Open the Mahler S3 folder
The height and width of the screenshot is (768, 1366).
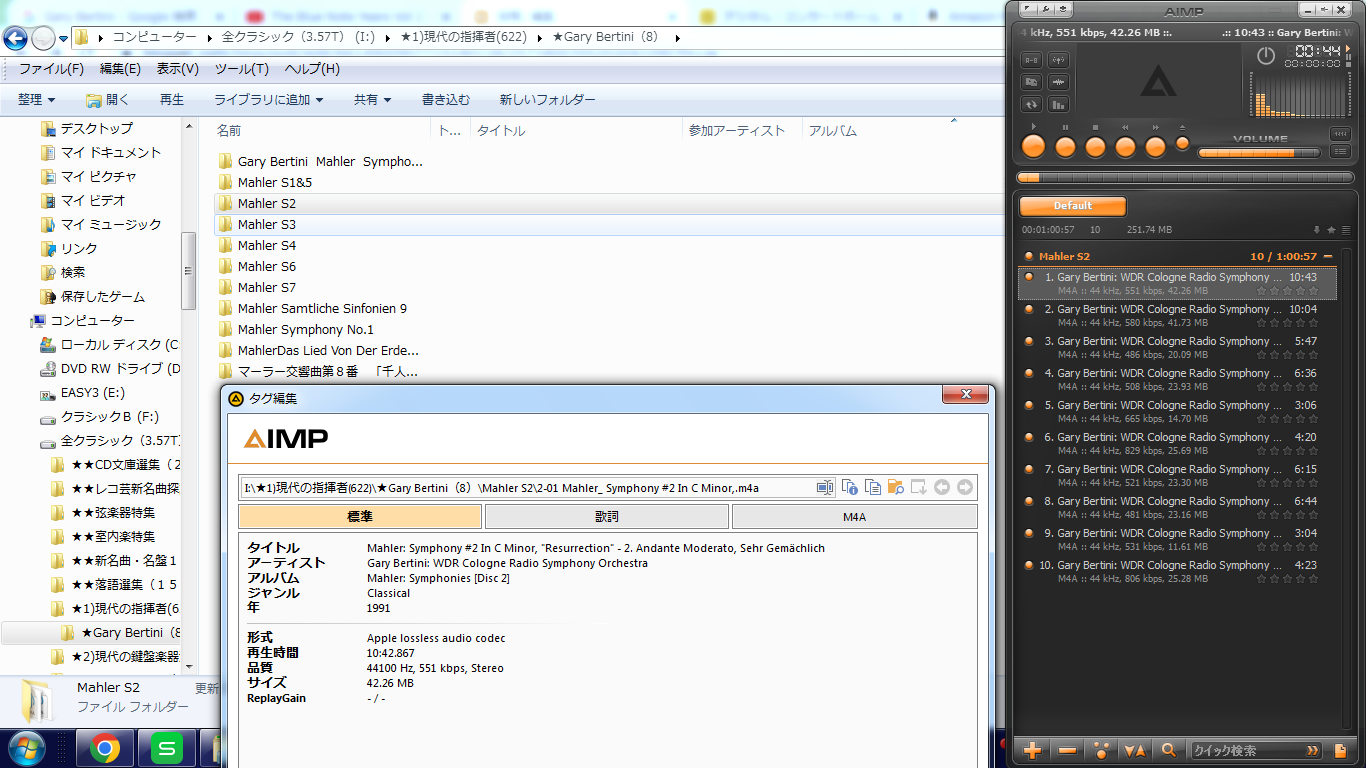pos(266,224)
